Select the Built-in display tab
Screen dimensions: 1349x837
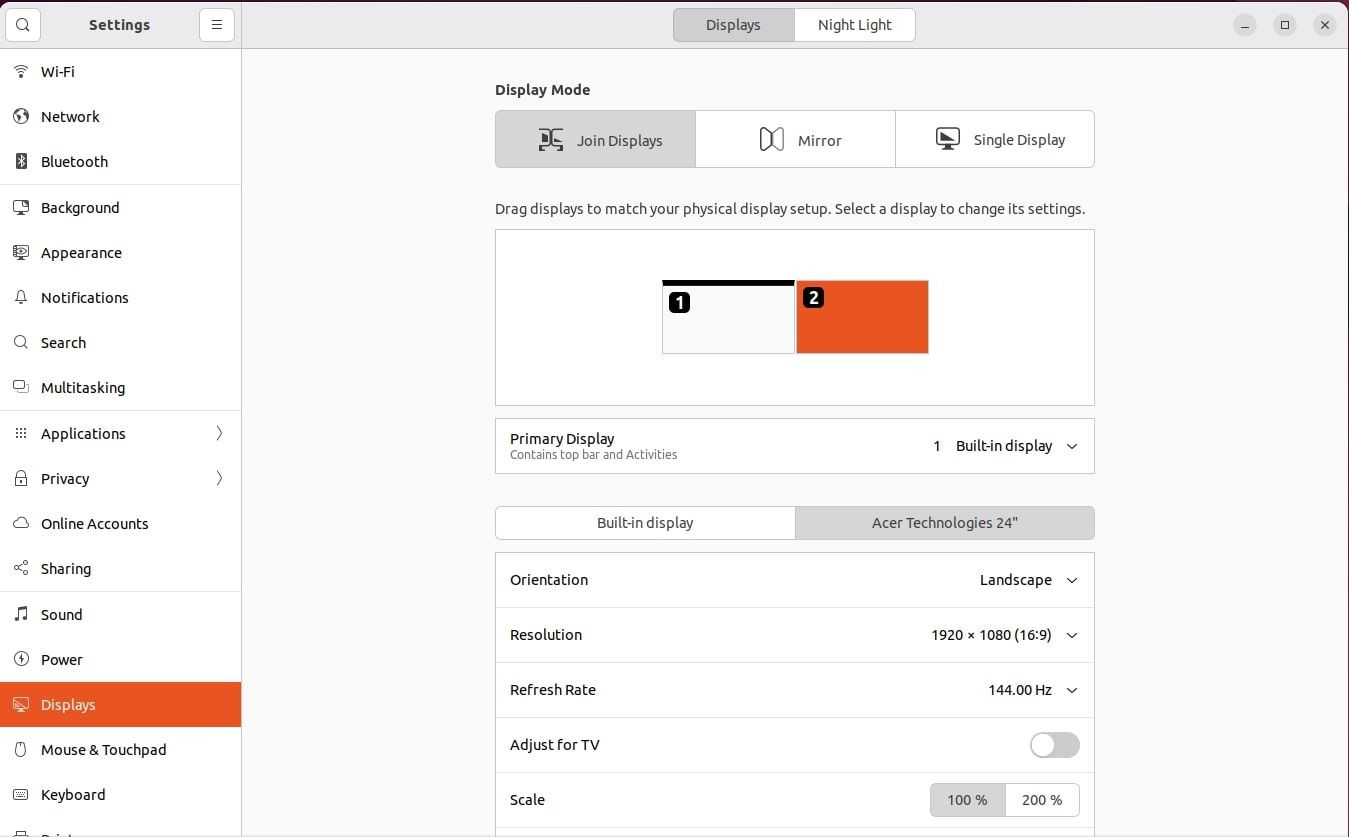pos(645,522)
